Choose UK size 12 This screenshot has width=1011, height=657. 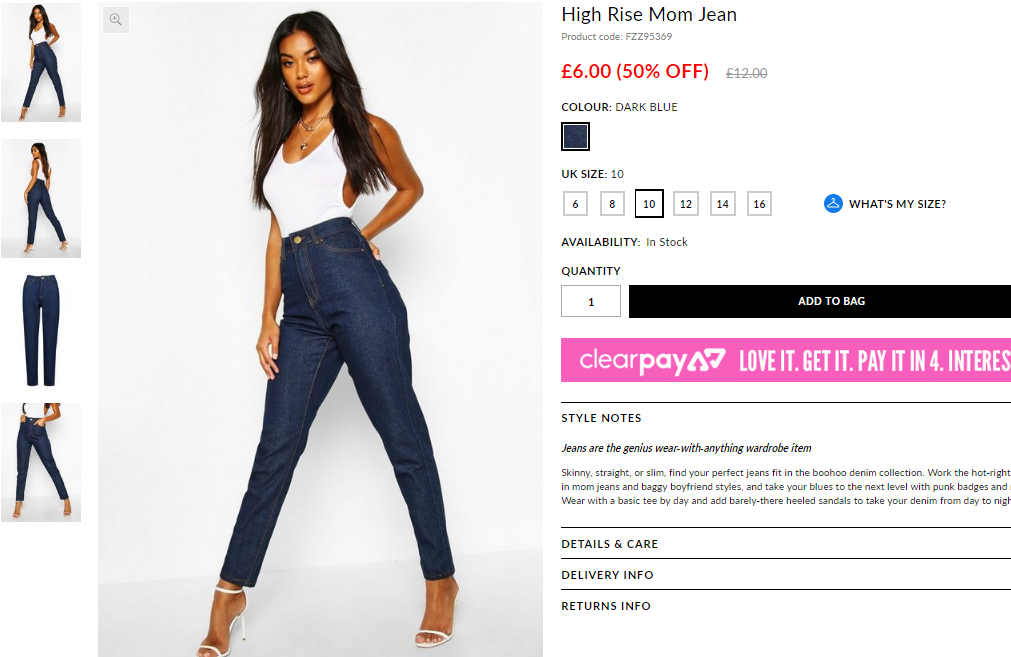click(x=685, y=204)
